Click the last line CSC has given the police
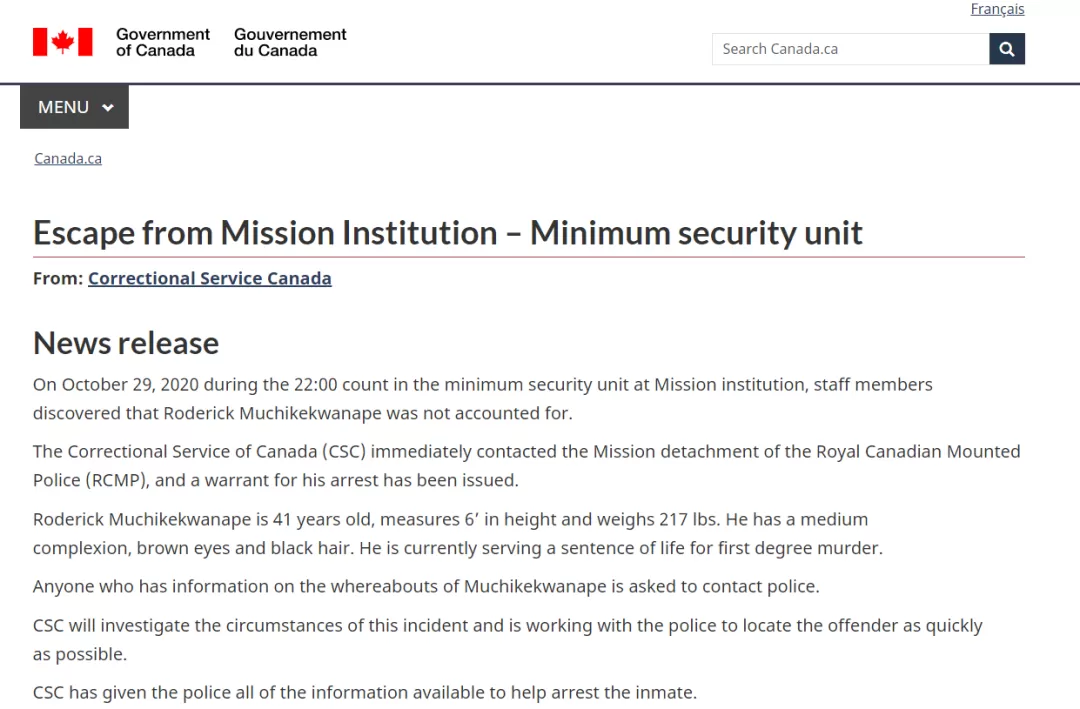1080x709 pixels. 365,692
